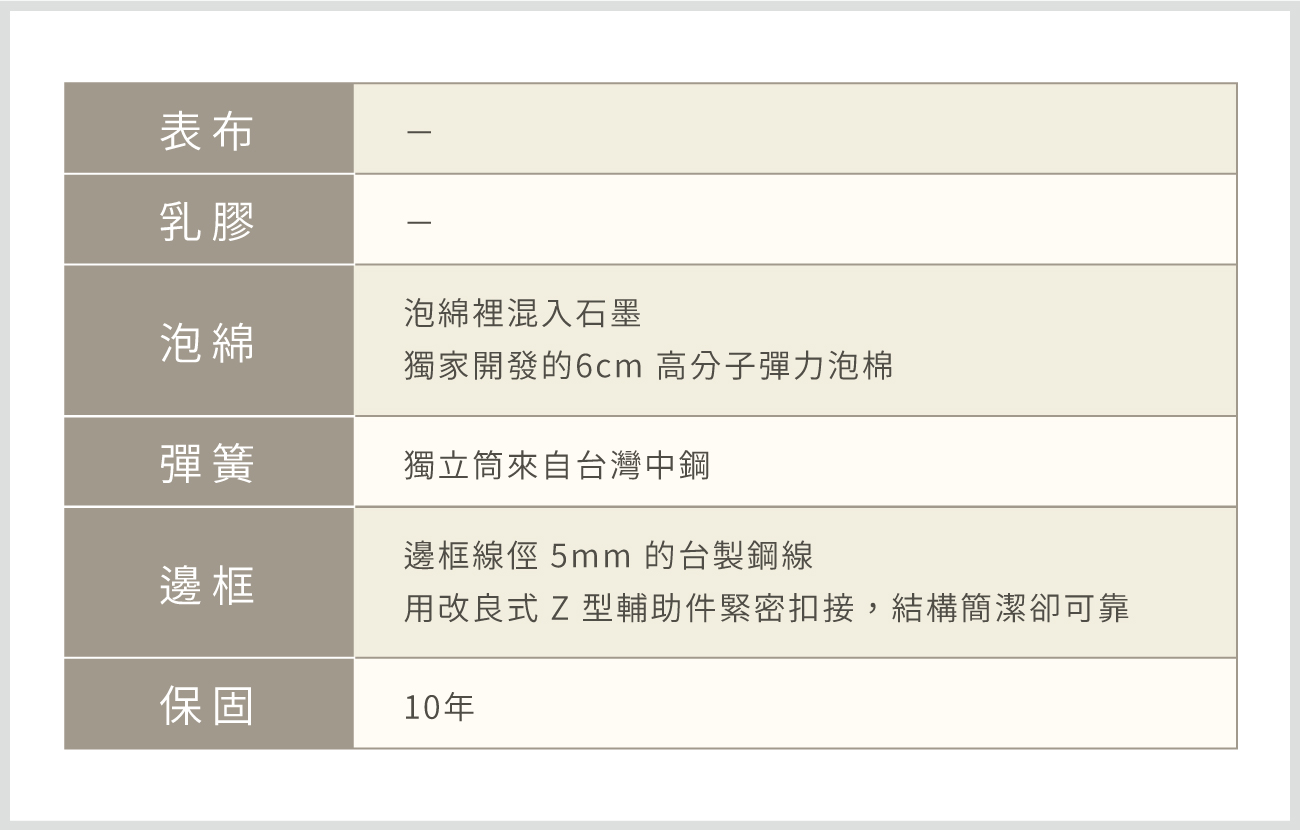Select the 彈簧 row label
This screenshot has height=830, width=1300.
[x=209, y=462]
